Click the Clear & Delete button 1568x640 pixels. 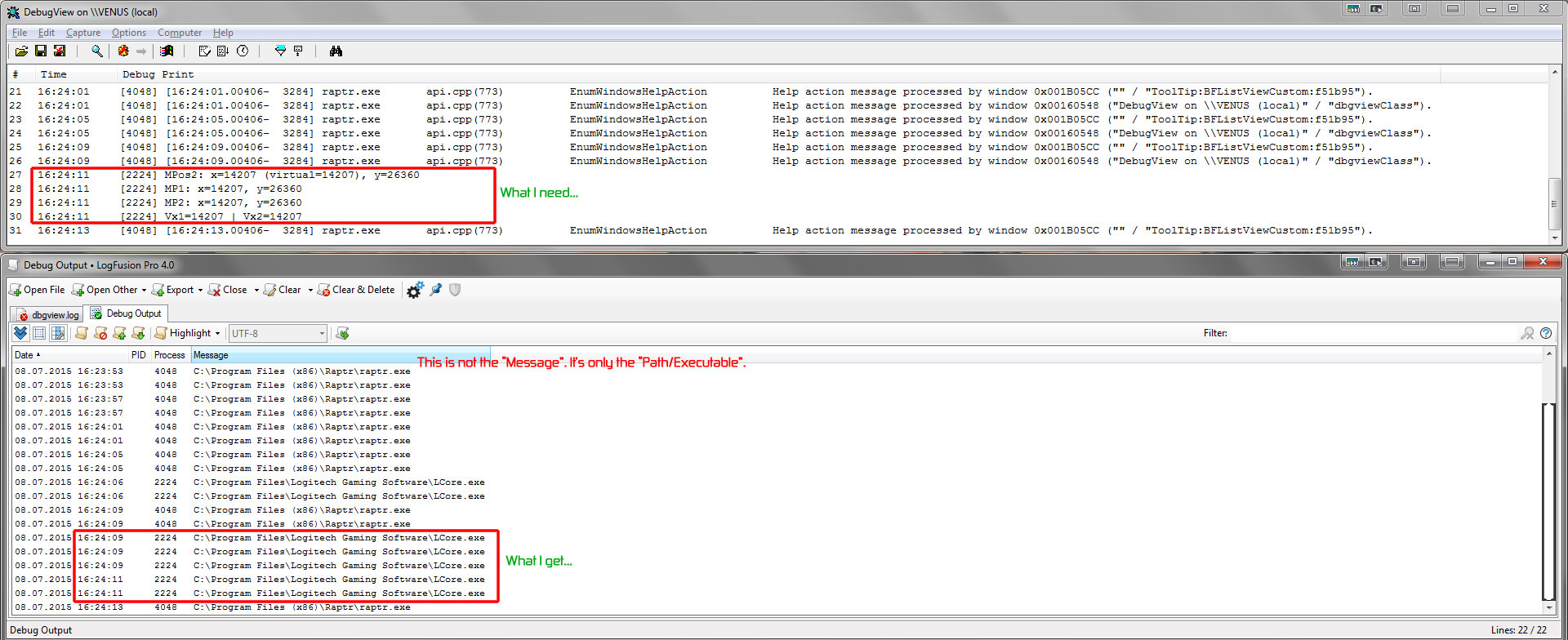tap(356, 290)
